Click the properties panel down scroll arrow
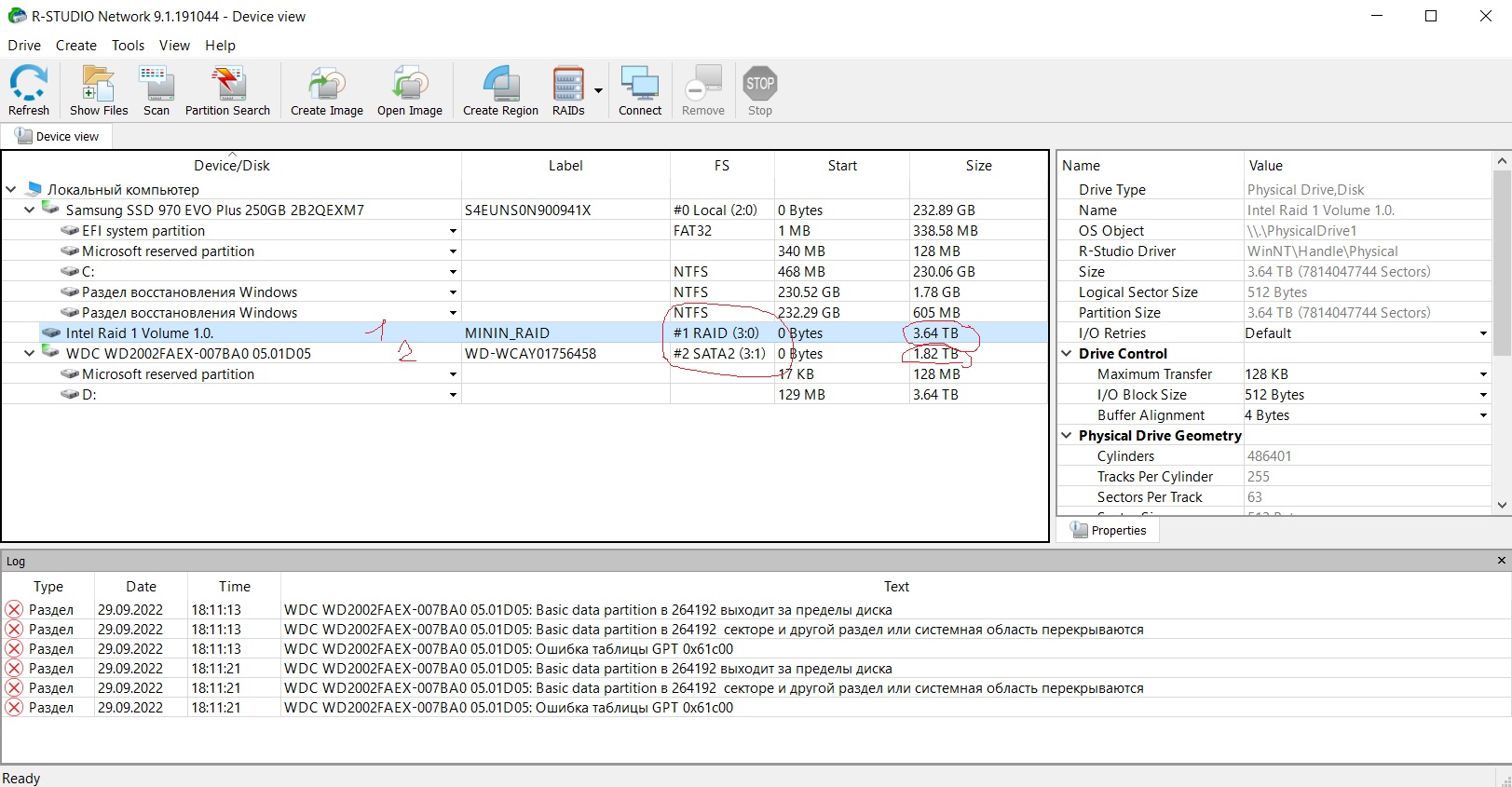Screen dimensions: 1512x787 point(1501,505)
